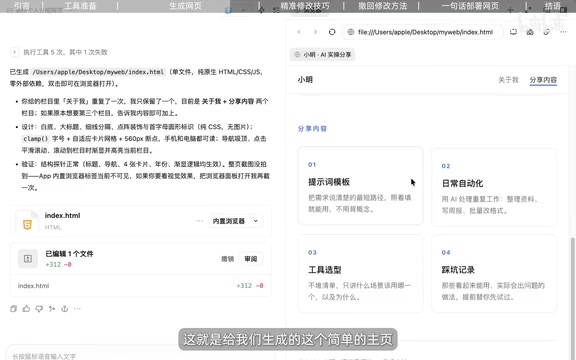Open the browser toolbar more options menu
576x360 pixels.
click(x=563, y=32)
